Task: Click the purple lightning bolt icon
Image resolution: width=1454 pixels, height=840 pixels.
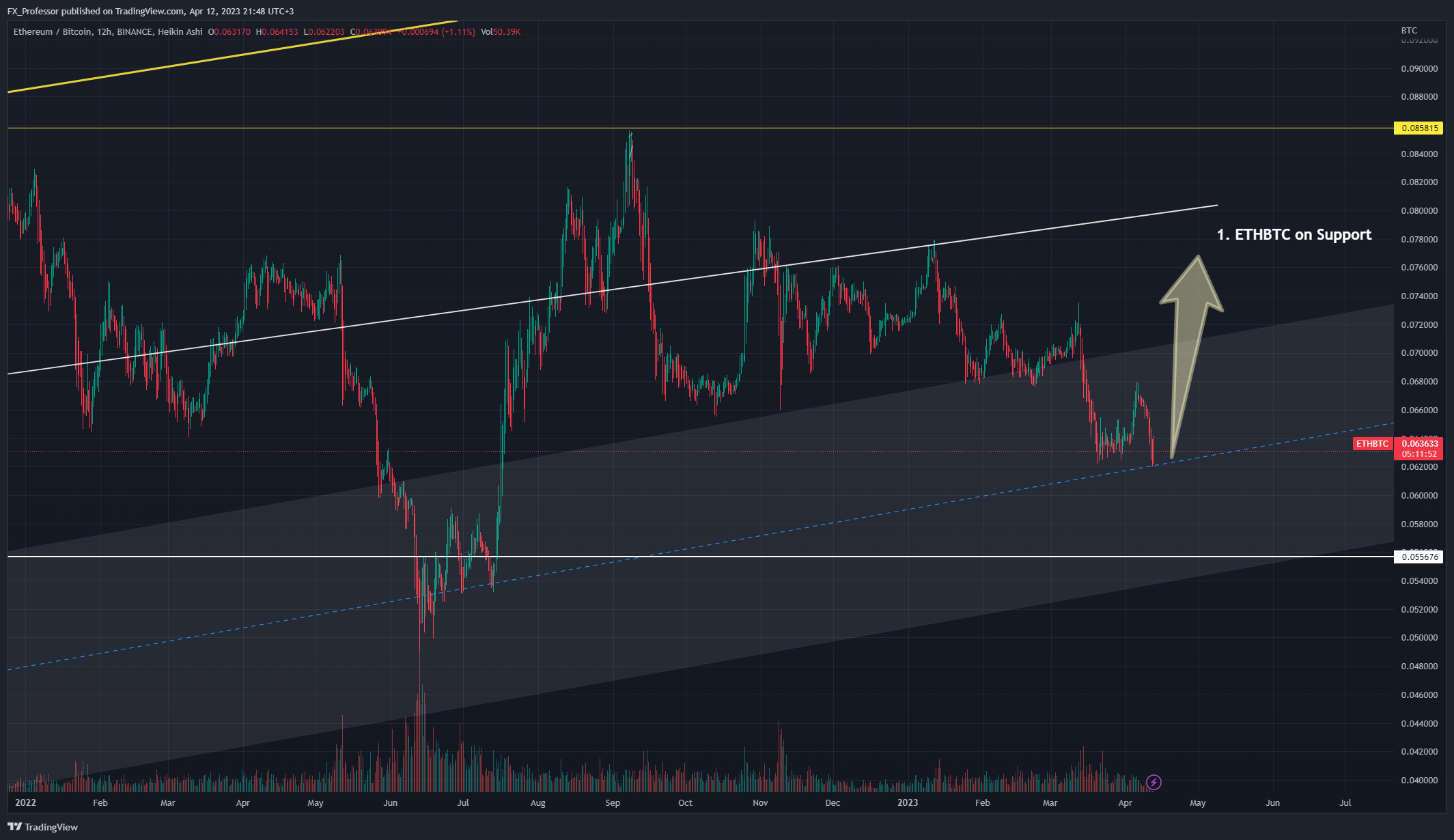Action: (1154, 782)
